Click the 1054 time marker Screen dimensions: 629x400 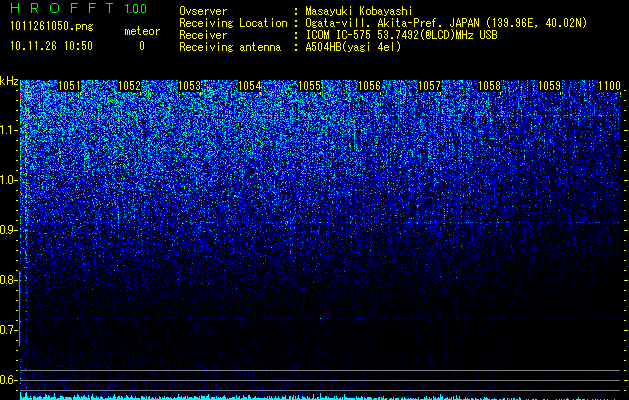pos(249,86)
